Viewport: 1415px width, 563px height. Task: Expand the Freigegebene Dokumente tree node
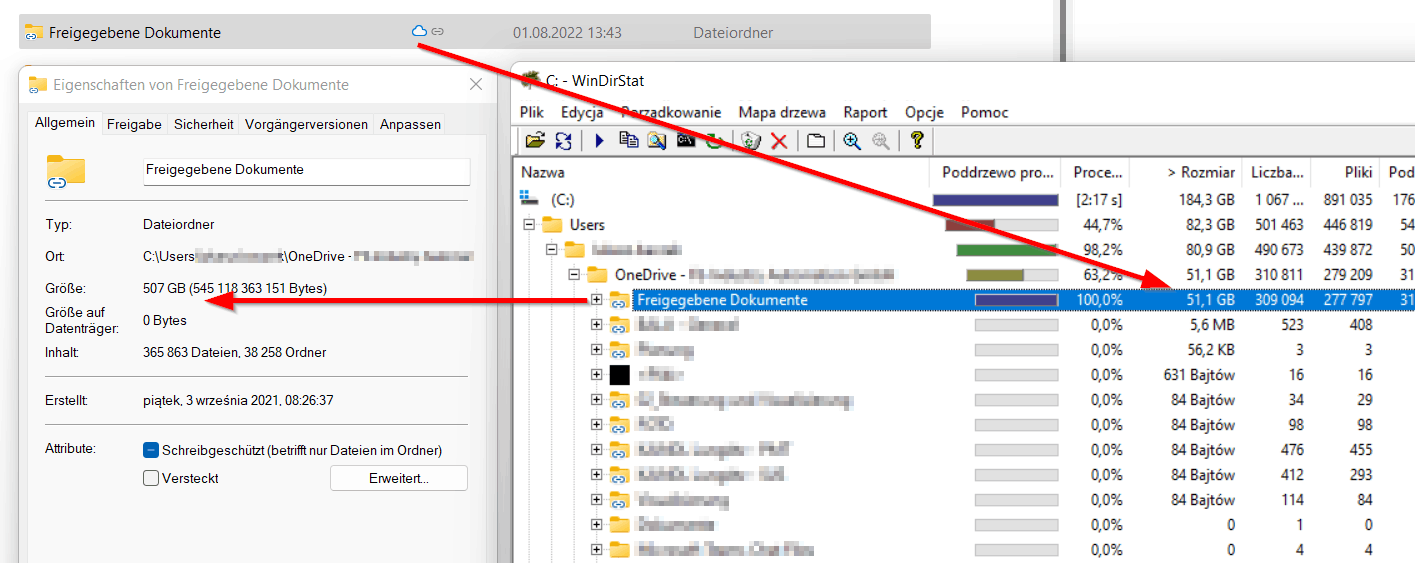tap(597, 299)
